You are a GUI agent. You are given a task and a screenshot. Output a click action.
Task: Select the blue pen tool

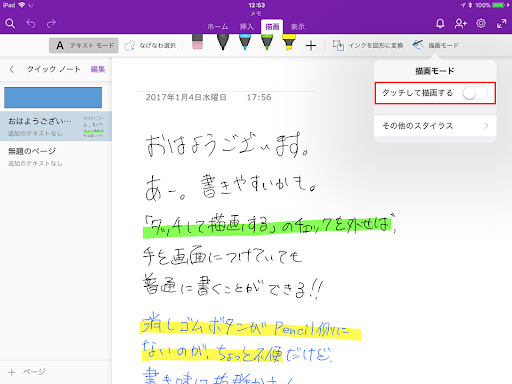[245, 42]
